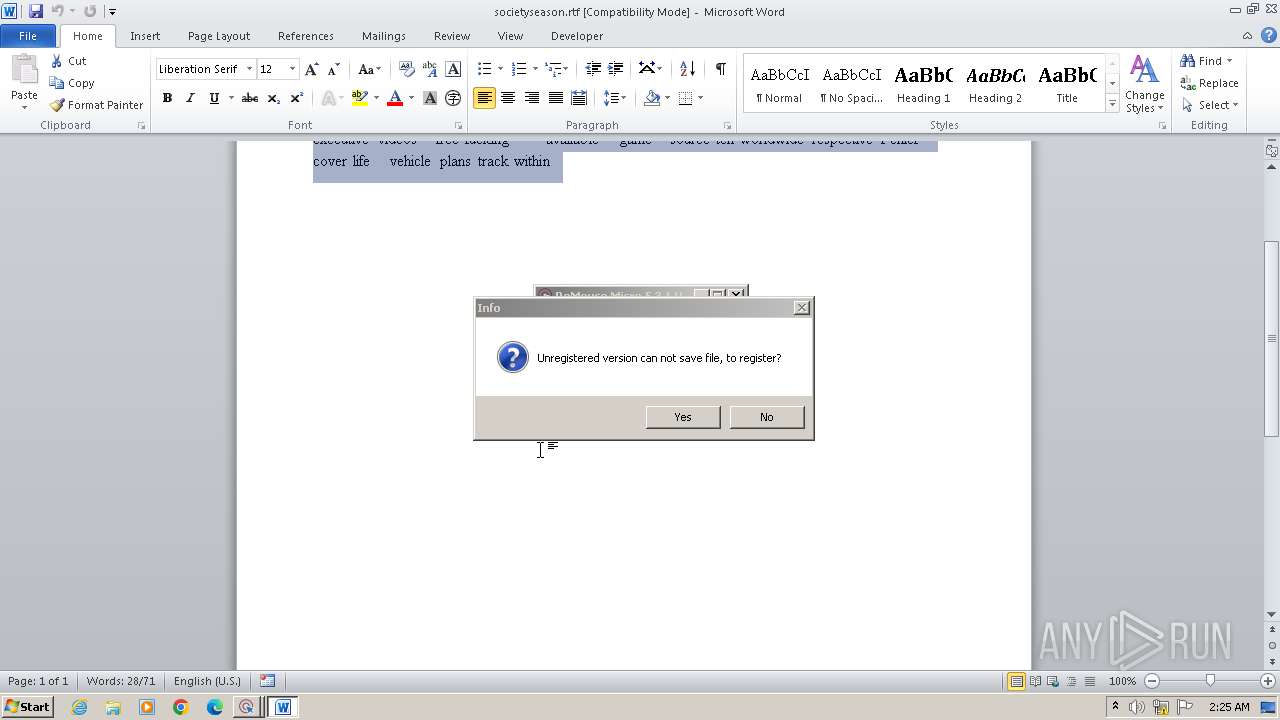Switch to the Mailings tab
This screenshot has height=720, width=1280.
pos(384,36)
